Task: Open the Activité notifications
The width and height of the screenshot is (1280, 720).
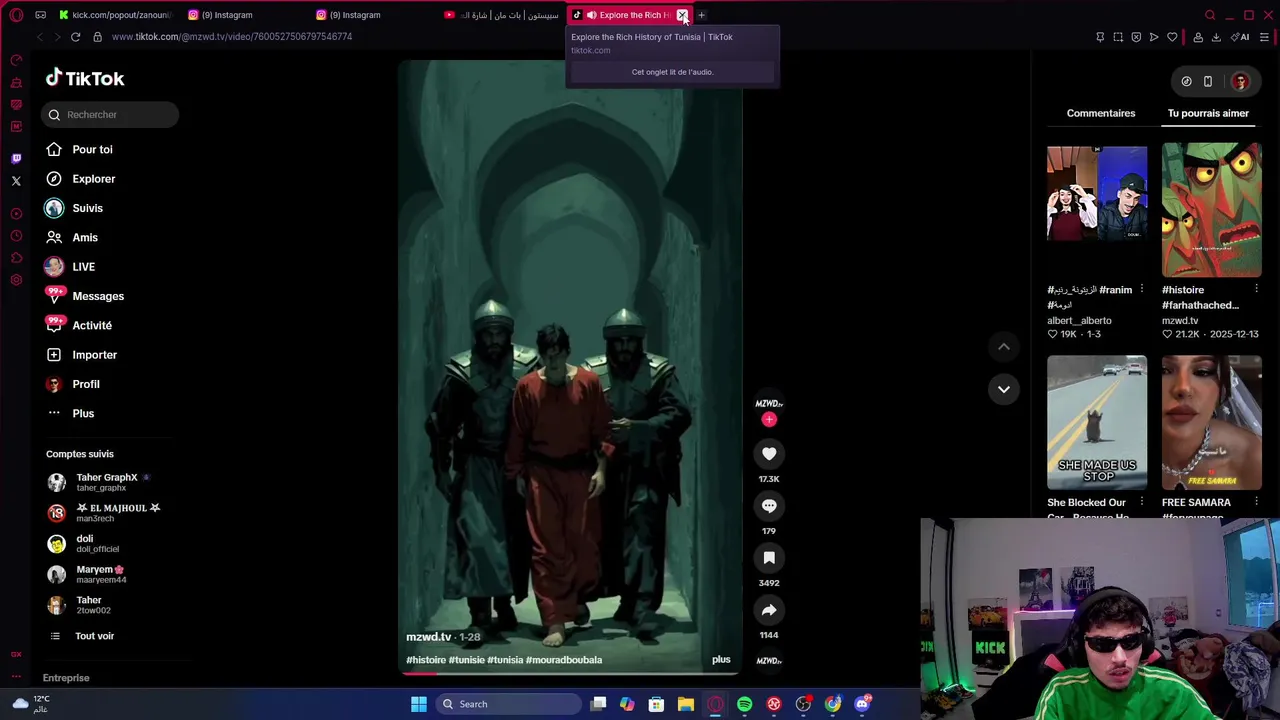Action: tap(92, 325)
